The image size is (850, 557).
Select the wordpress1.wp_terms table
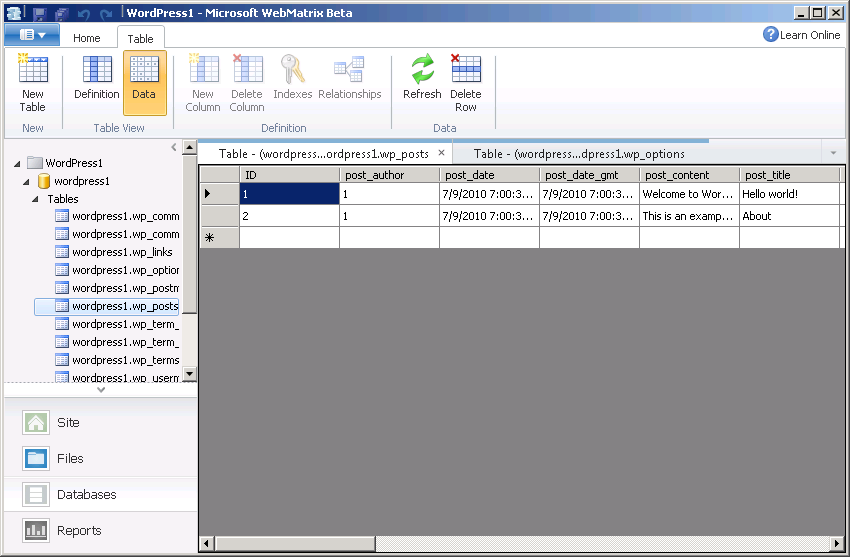click(x=117, y=360)
